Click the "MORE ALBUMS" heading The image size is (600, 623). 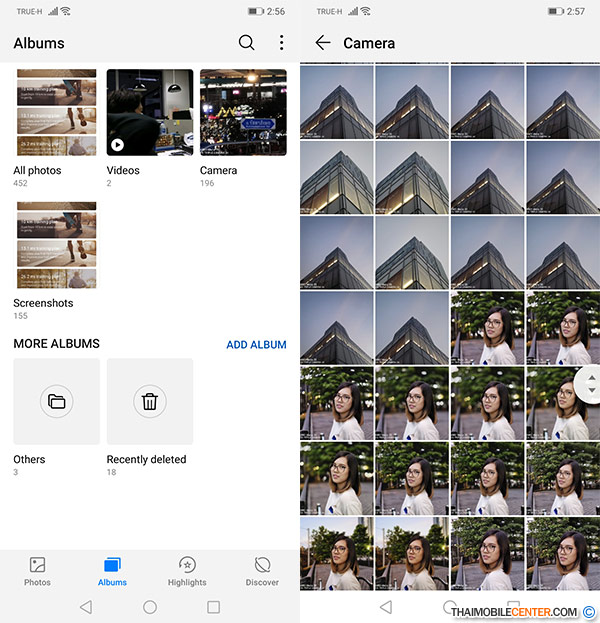click(x=56, y=344)
